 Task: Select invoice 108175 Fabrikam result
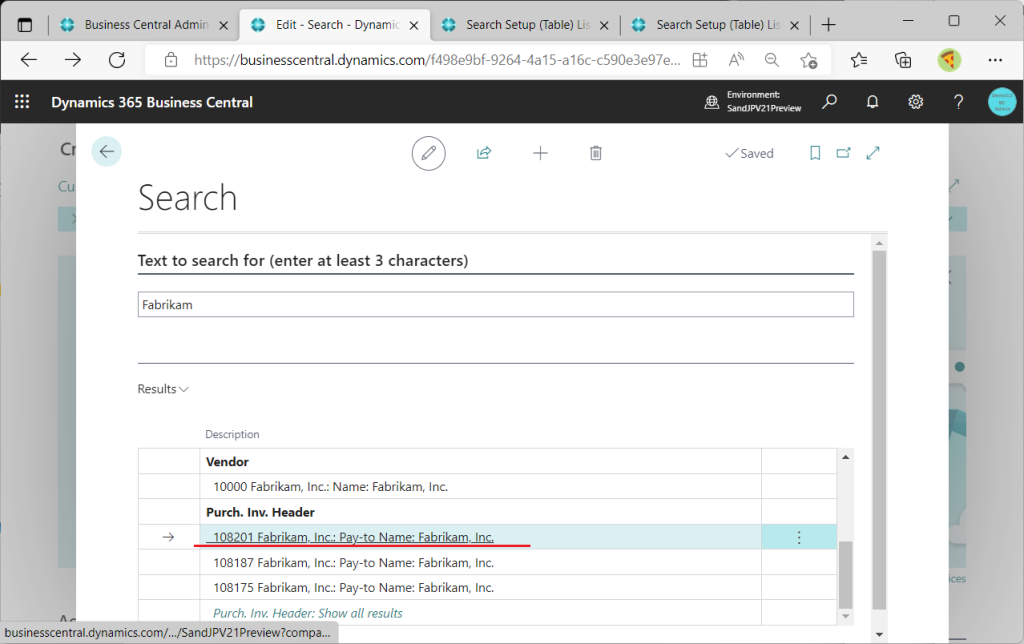coord(353,588)
